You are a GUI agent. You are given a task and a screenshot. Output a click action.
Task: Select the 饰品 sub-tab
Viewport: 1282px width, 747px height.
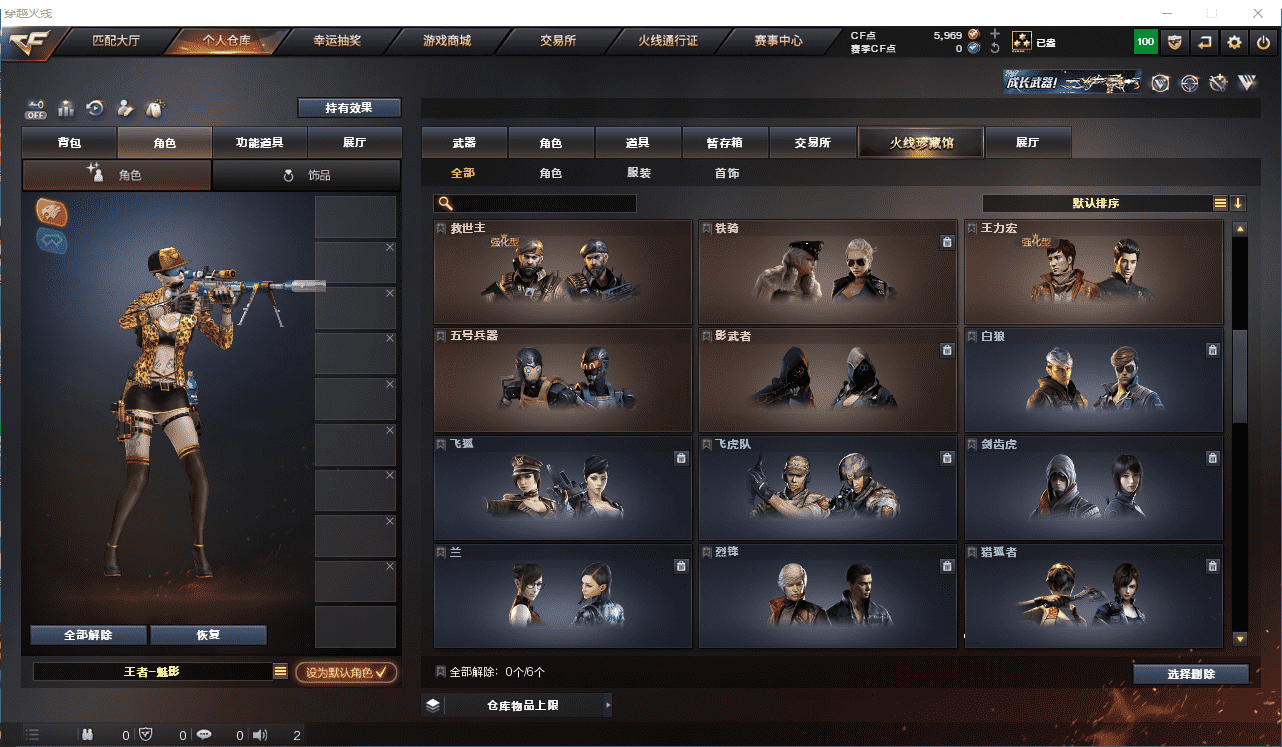[307, 175]
